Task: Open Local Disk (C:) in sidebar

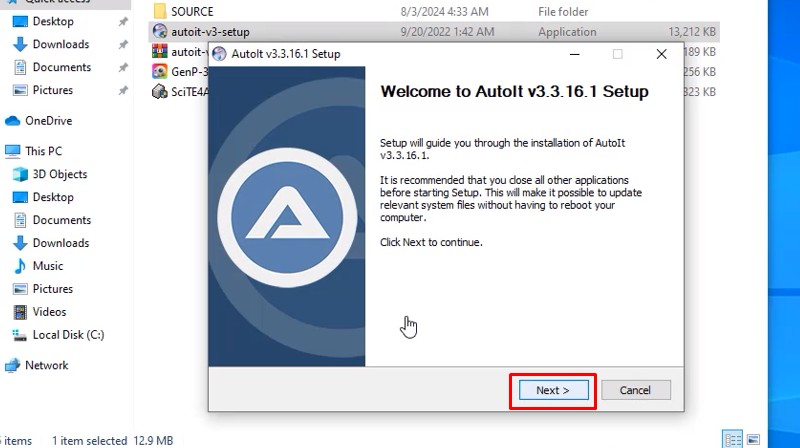Action: 67,335
